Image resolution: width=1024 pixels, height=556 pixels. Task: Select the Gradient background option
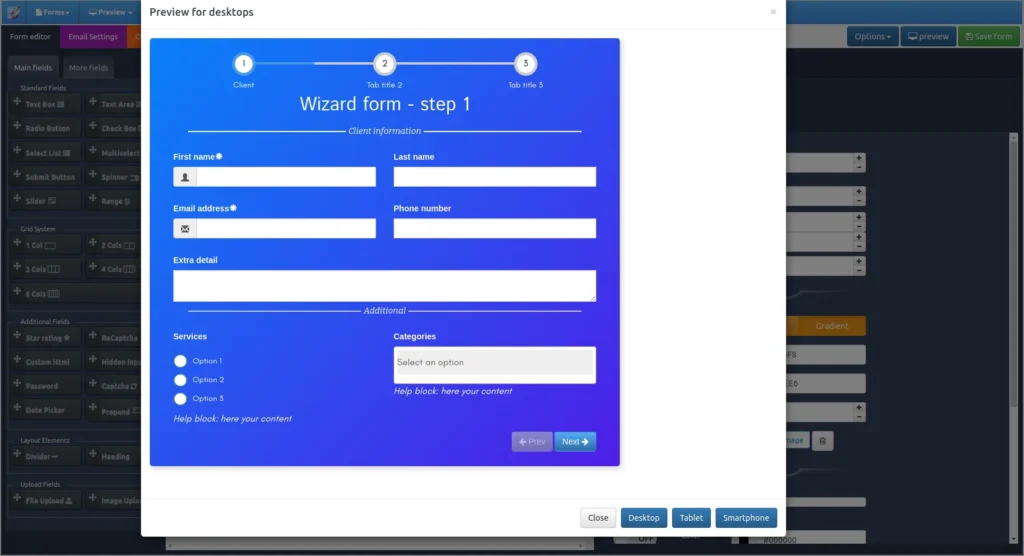[831, 325]
